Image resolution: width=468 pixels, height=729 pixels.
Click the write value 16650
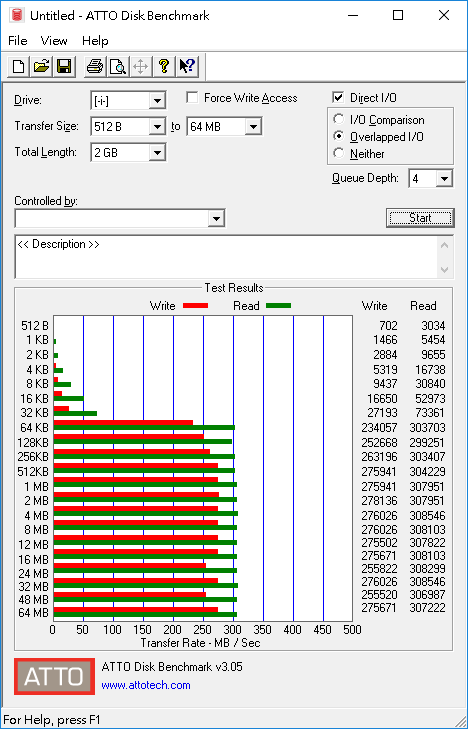(x=382, y=398)
